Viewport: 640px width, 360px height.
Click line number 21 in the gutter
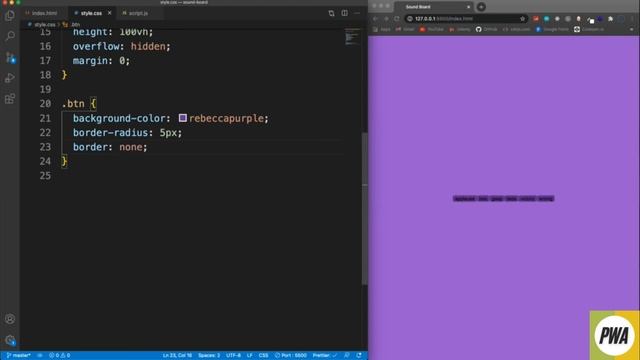(x=45, y=118)
